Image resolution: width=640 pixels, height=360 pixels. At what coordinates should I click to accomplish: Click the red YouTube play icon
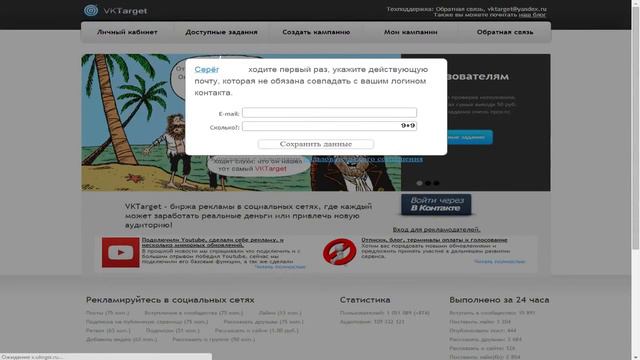pyautogui.click(x=120, y=252)
